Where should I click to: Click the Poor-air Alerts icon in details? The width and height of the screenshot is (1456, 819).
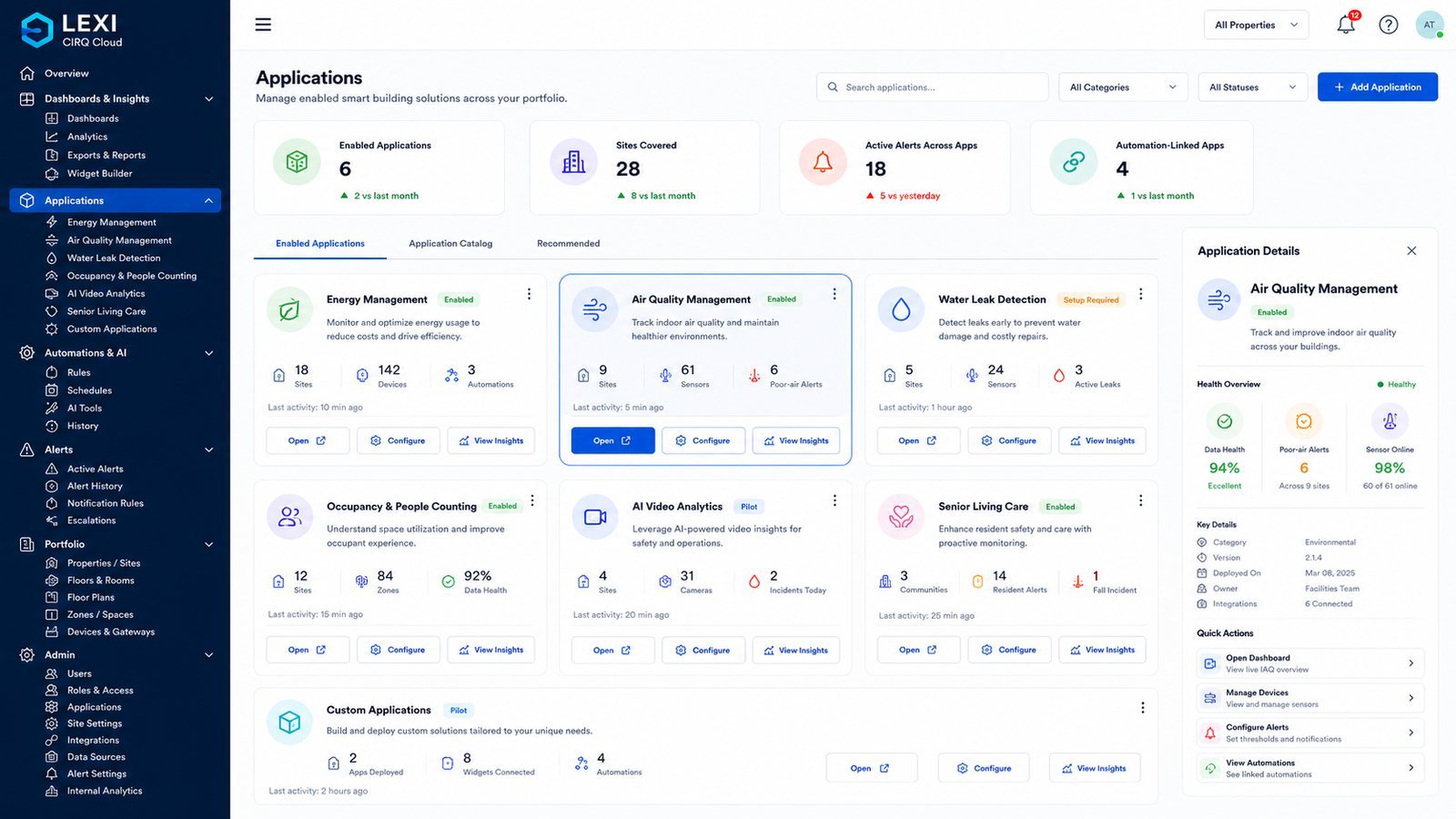(x=1304, y=421)
